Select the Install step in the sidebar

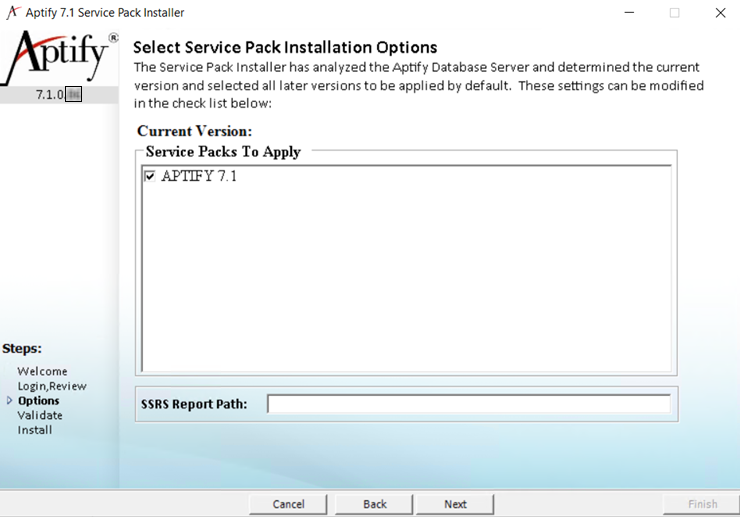point(35,430)
